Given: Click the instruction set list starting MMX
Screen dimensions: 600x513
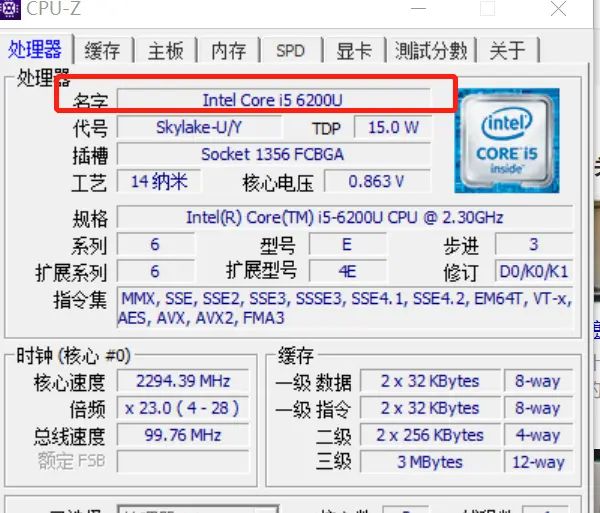Looking at the screenshot, I should click(x=345, y=308).
